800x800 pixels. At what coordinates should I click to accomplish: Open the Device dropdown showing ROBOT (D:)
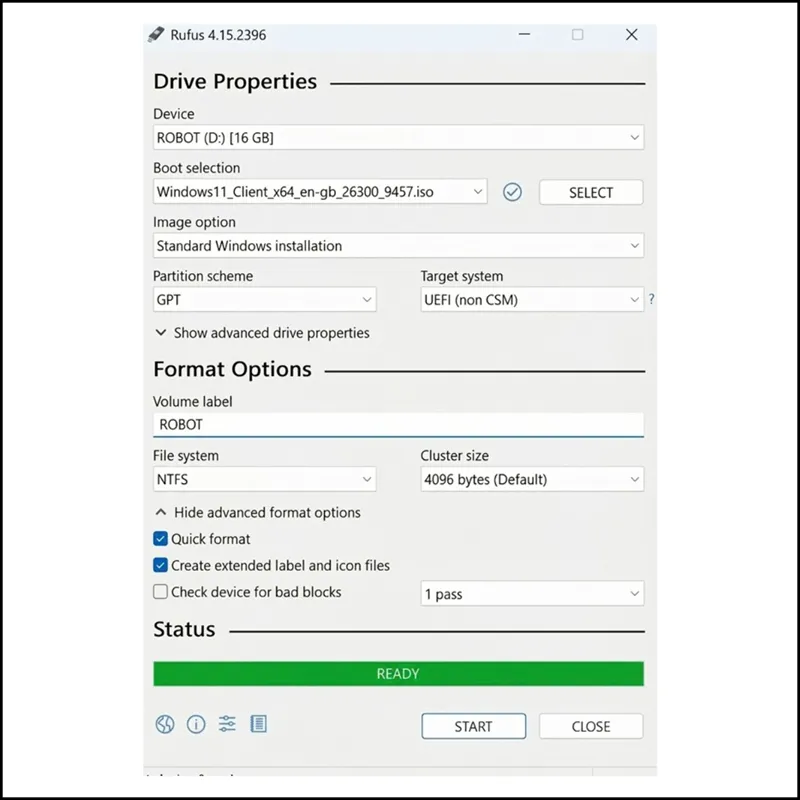click(x=398, y=138)
